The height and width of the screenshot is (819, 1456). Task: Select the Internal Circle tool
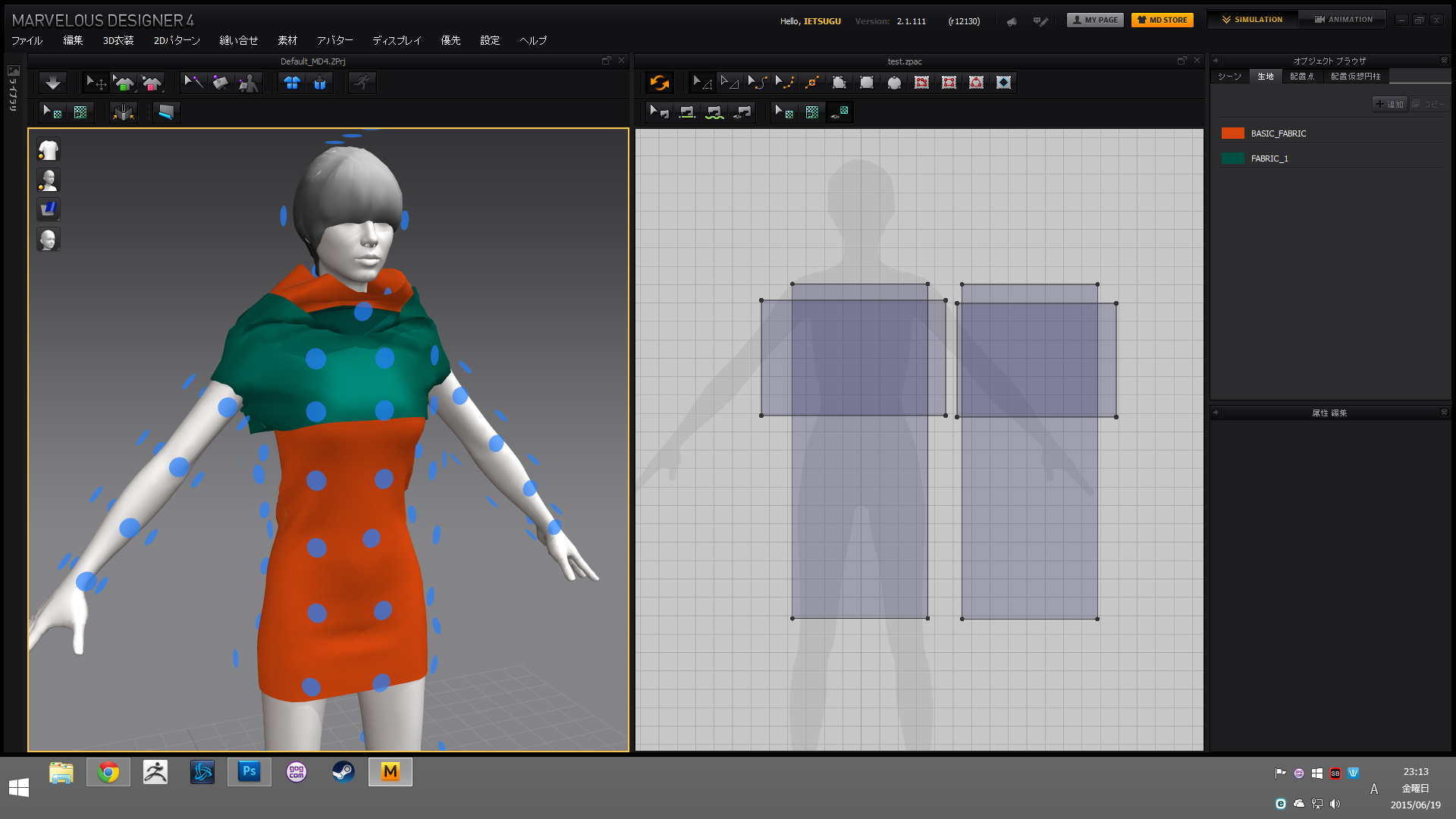coord(976,83)
